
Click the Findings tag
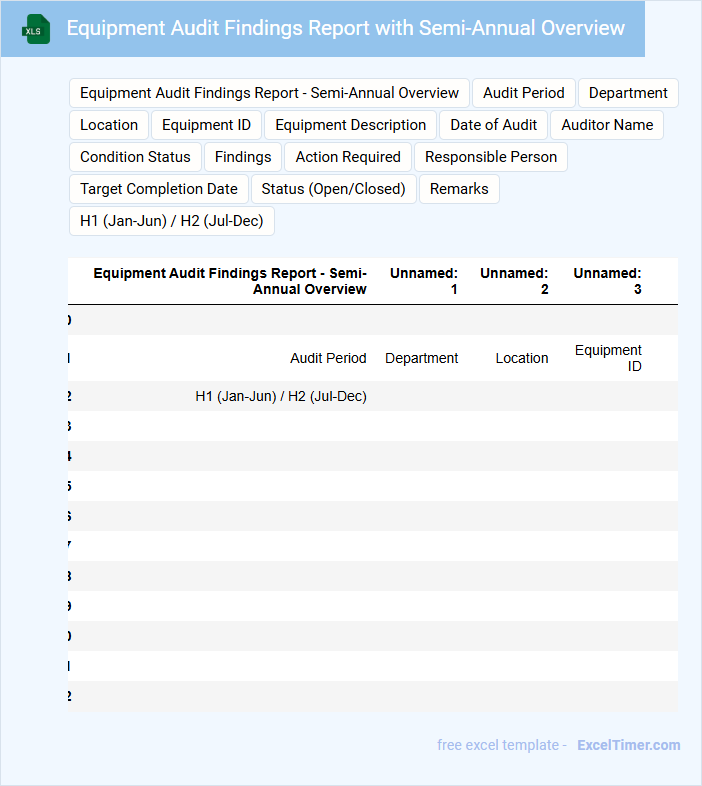click(x=243, y=157)
